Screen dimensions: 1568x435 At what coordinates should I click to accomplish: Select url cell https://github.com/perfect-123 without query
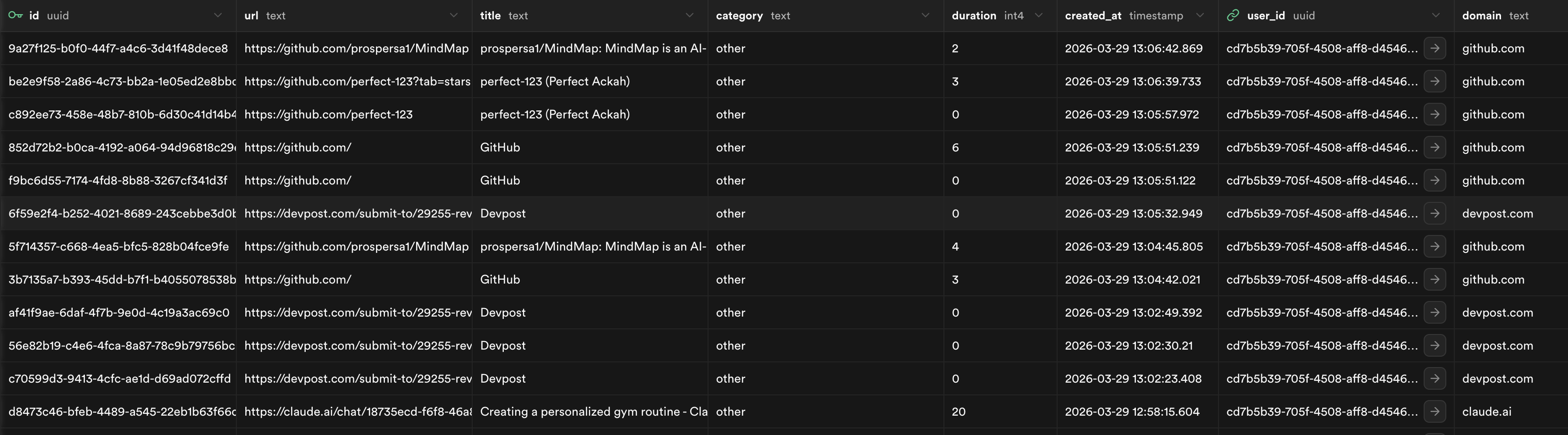click(354, 114)
